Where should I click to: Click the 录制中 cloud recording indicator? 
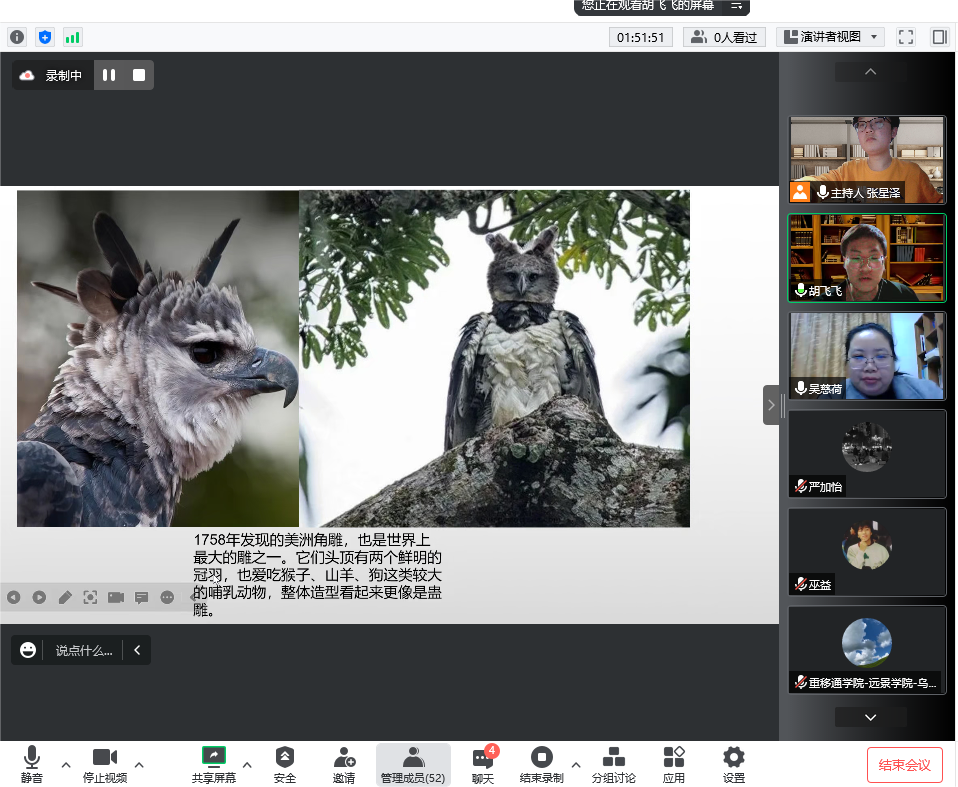point(53,75)
